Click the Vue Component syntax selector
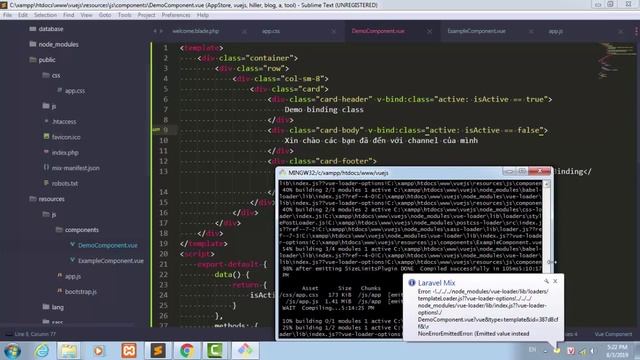The width and height of the screenshot is (640, 360). pyautogui.click(x=613, y=334)
